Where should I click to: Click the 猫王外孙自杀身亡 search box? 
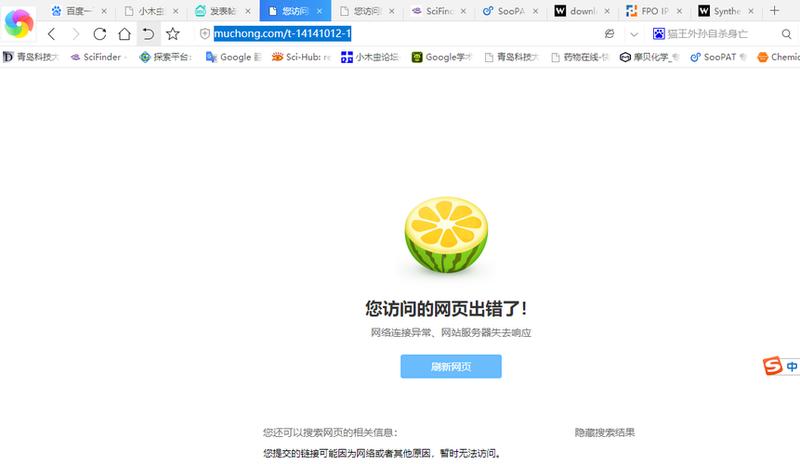pyautogui.click(x=708, y=34)
